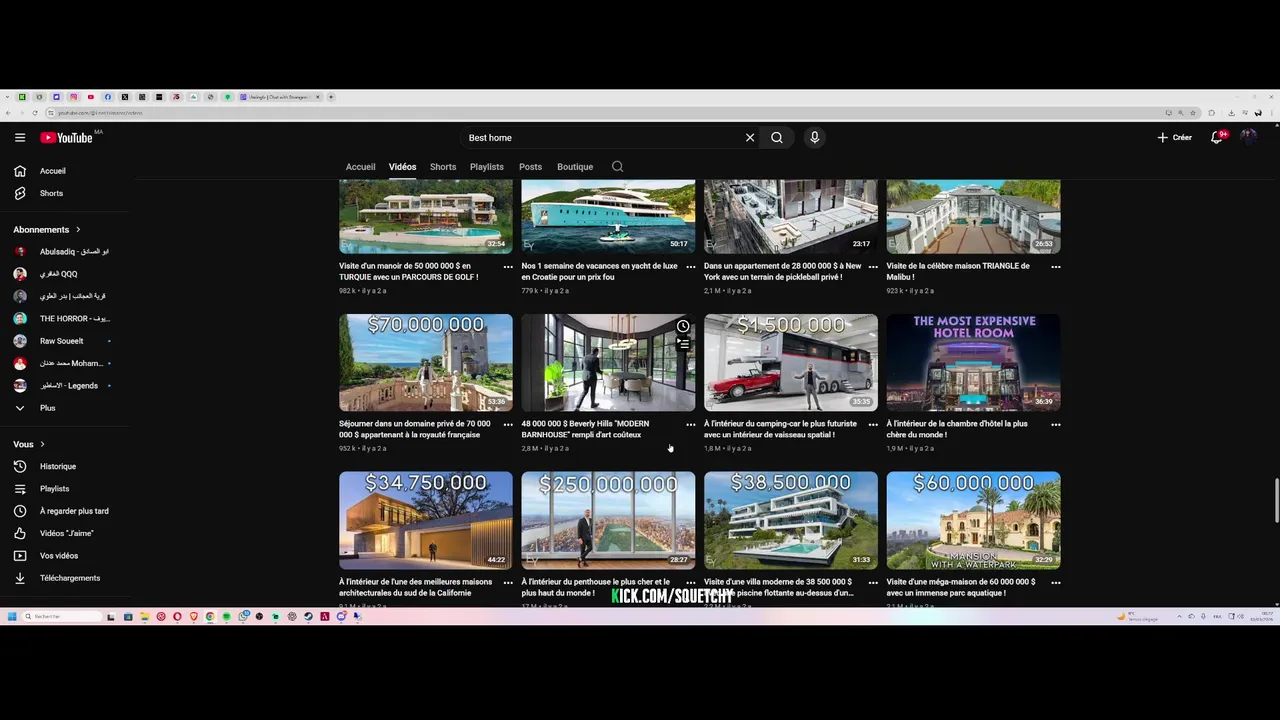Play the $250,000,000 penthouse thumbnail

(608, 521)
